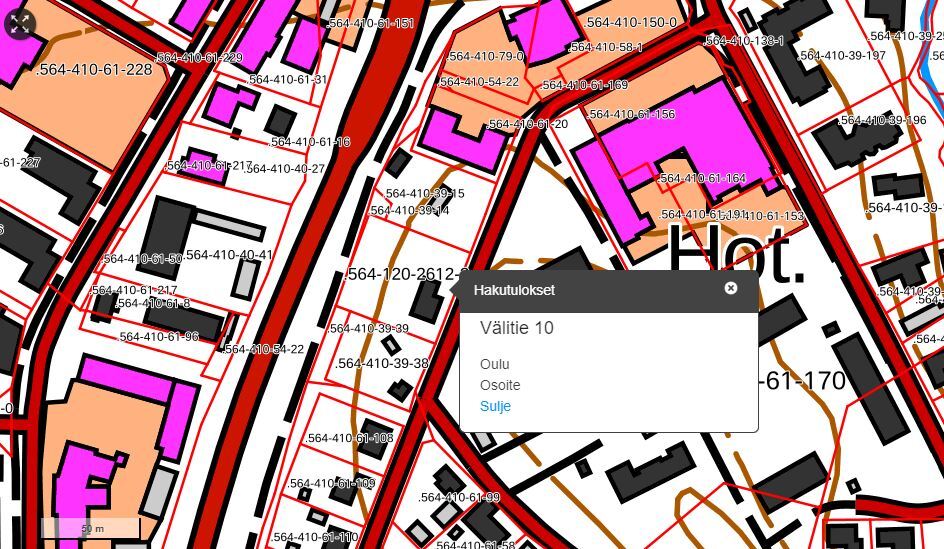The image size is (944, 549).
Task: Select parcel label 564-410-61-108
Action: [x=350, y=438]
